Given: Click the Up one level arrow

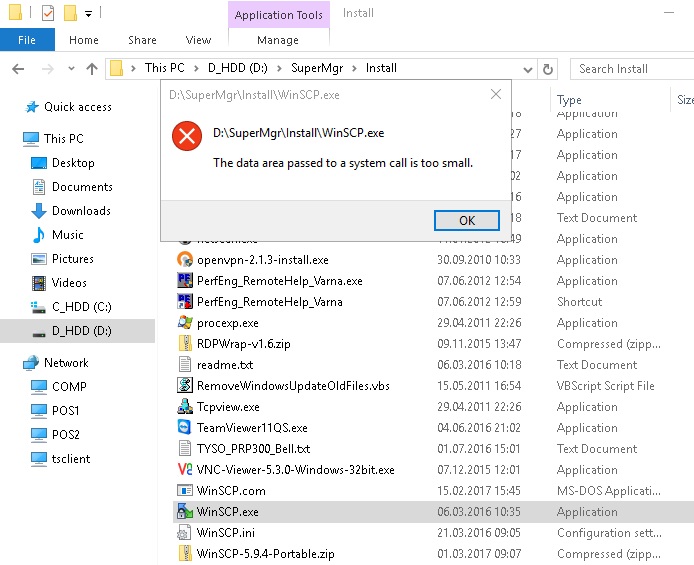Looking at the screenshot, I should tap(92, 69).
